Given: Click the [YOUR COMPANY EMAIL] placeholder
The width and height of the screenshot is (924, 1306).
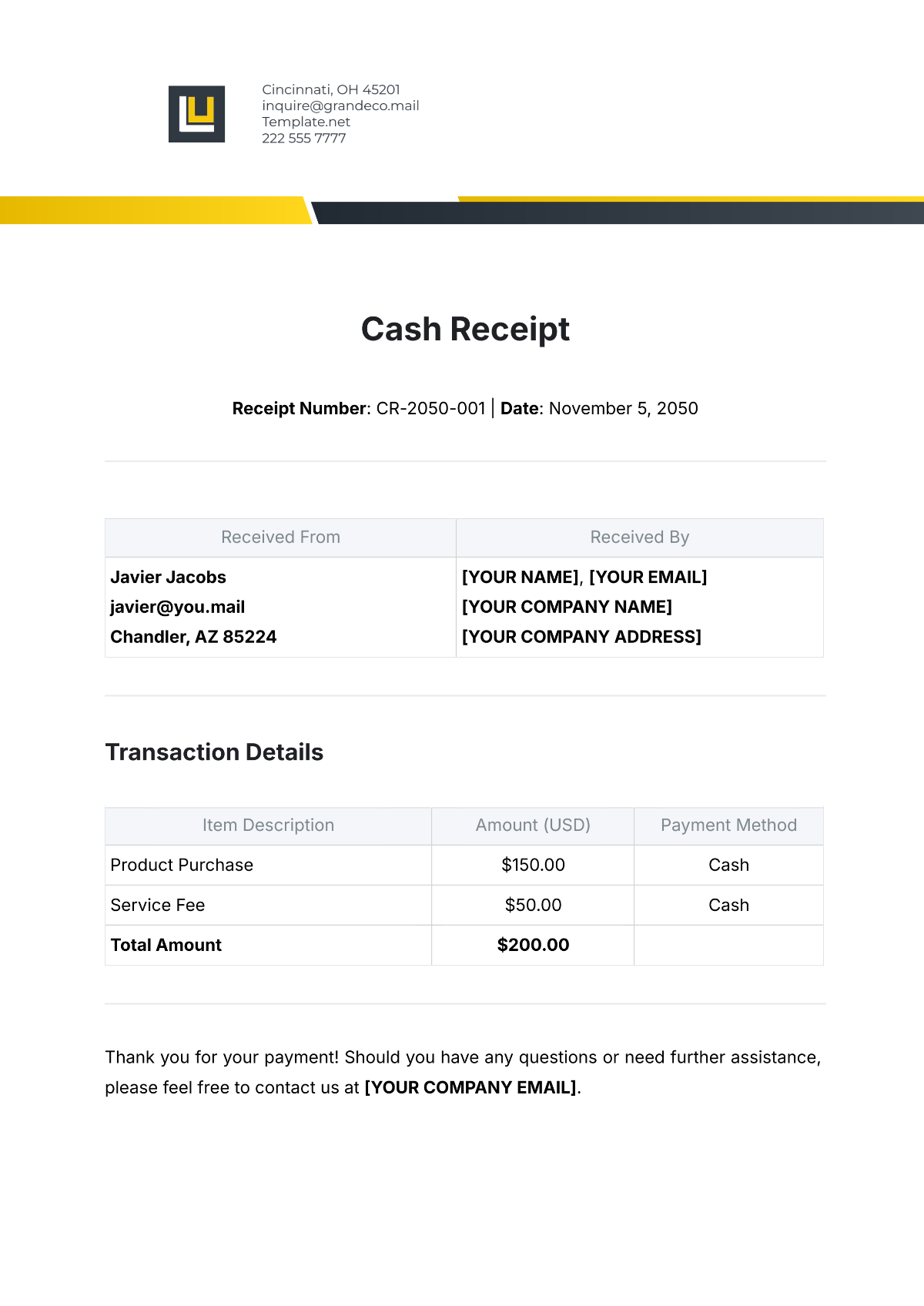Looking at the screenshot, I should tap(470, 1088).
